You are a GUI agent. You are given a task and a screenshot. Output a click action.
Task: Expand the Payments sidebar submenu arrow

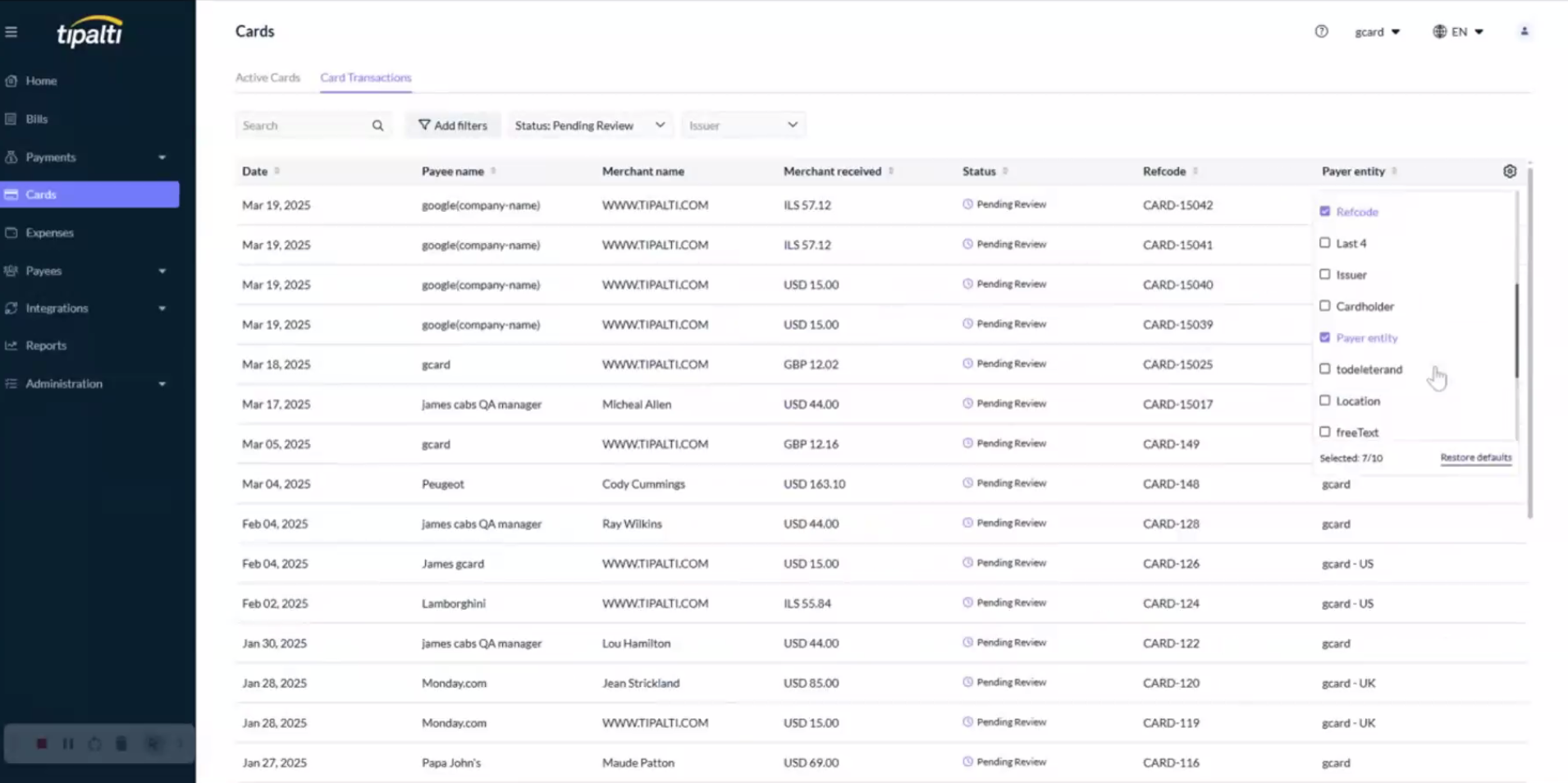pyautogui.click(x=162, y=158)
